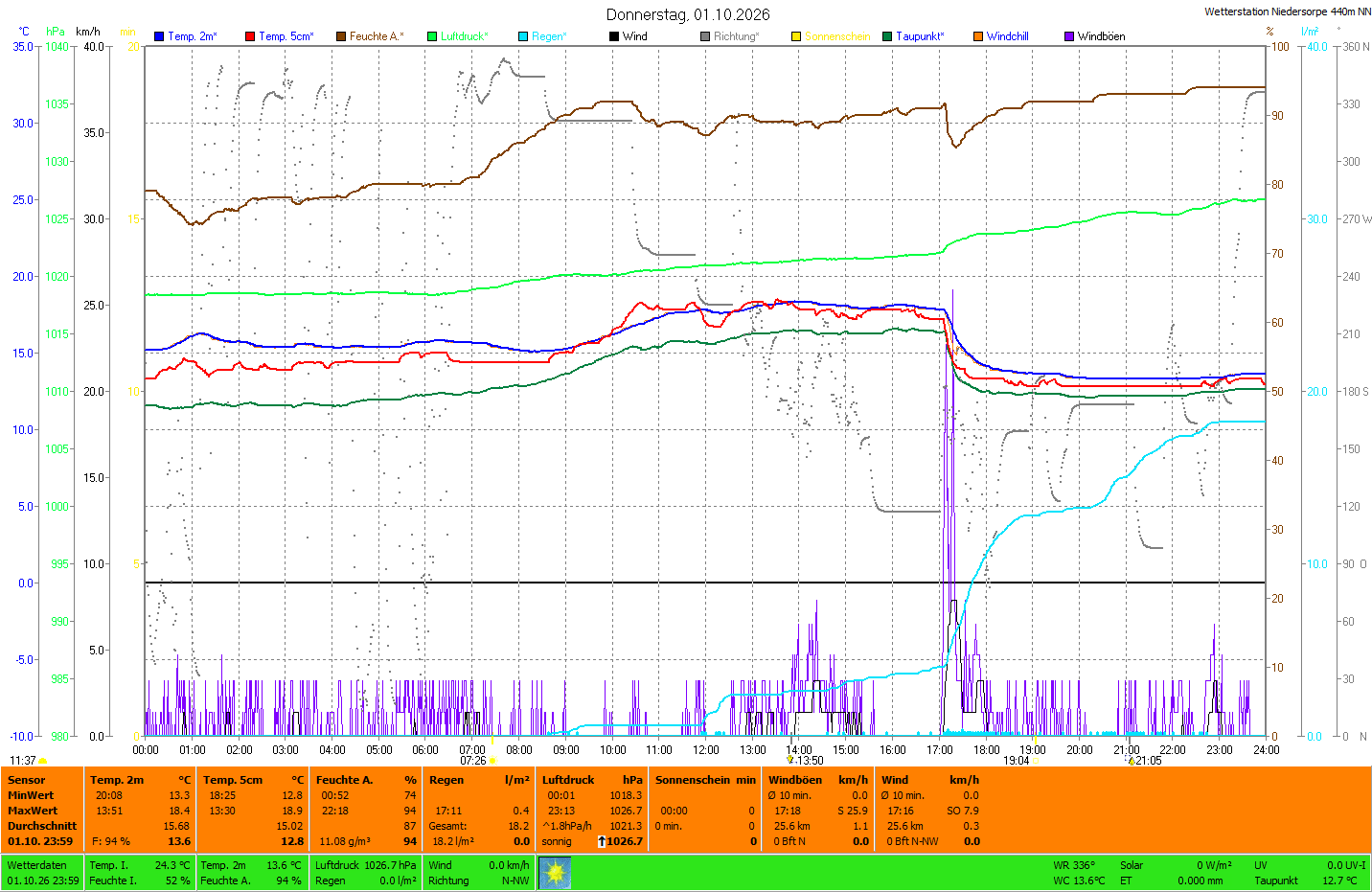Click the 'Sensor' table header
This screenshot has height=892, width=1372.
point(26,780)
